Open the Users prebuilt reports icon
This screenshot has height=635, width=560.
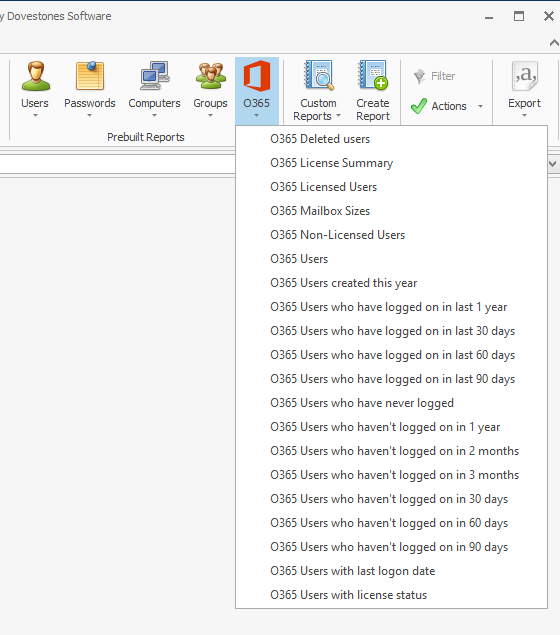pyautogui.click(x=36, y=76)
